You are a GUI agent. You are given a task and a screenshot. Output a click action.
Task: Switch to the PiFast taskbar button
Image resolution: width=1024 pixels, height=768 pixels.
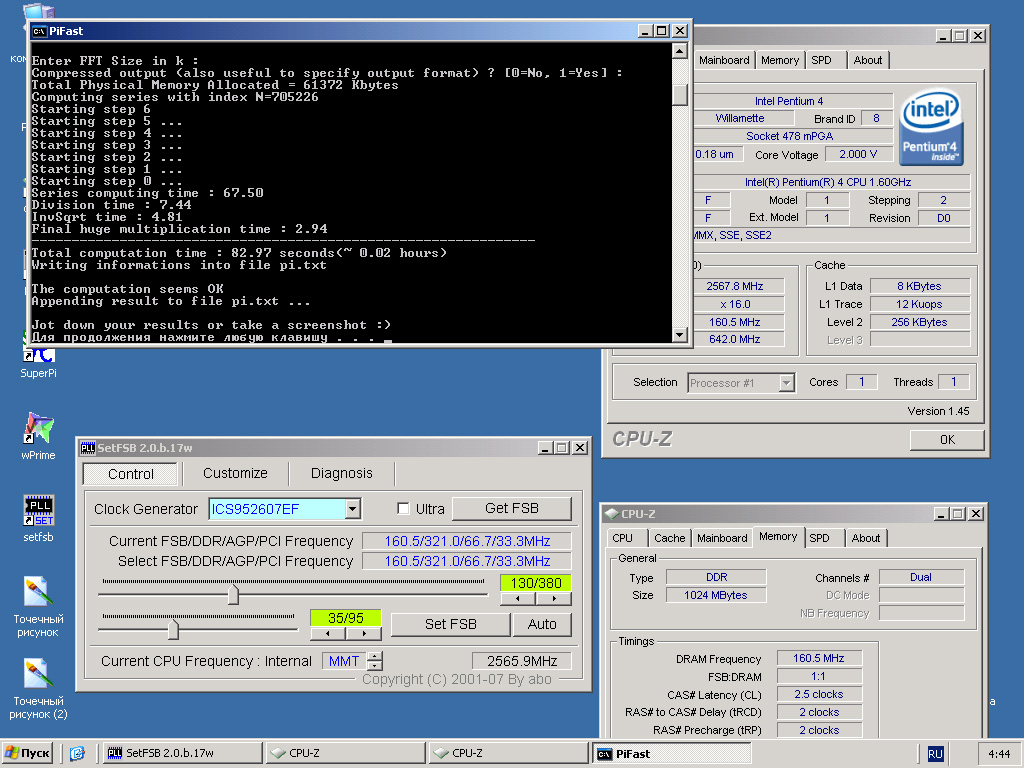(672, 753)
